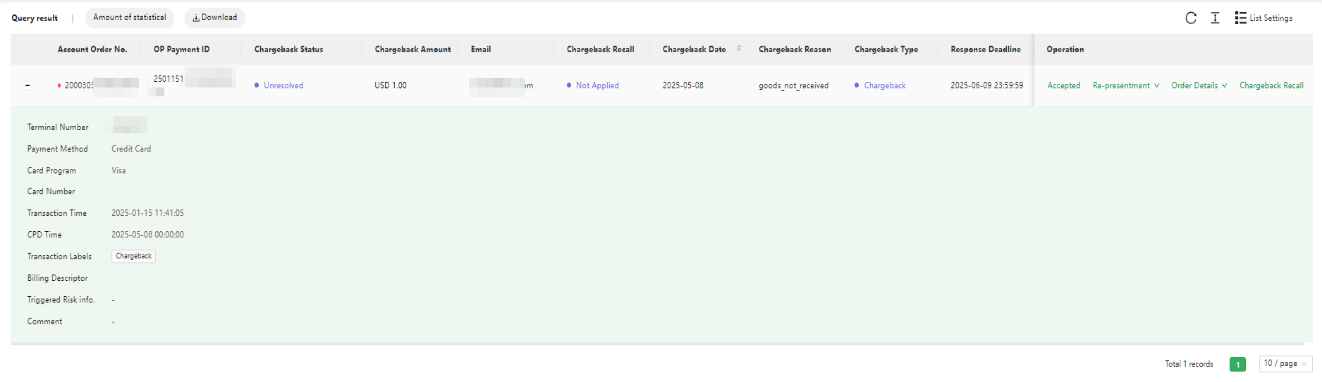The width and height of the screenshot is (1322, 382).
Task: Click the Email column header
Action: 481,49
